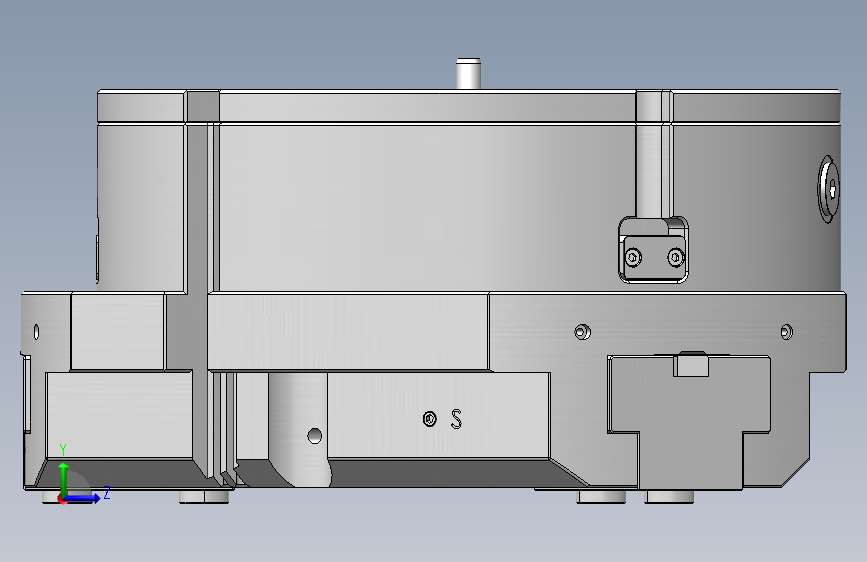Screen dimensions: 867x562
Task: Pick the cylindrical pin on top of lid
Action: (468, 73)
